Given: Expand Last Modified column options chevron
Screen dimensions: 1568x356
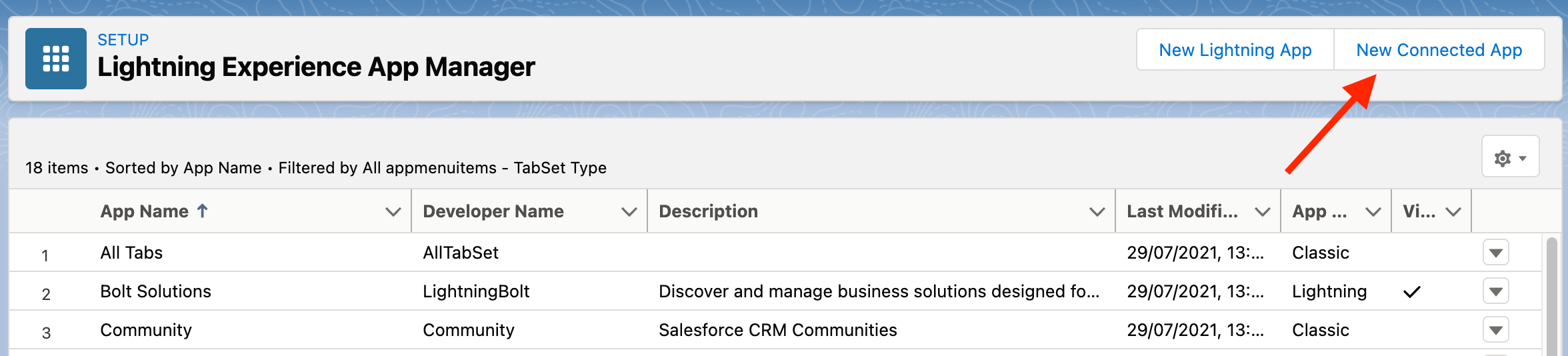Looking at the screenshot, I should [1262, 212].
